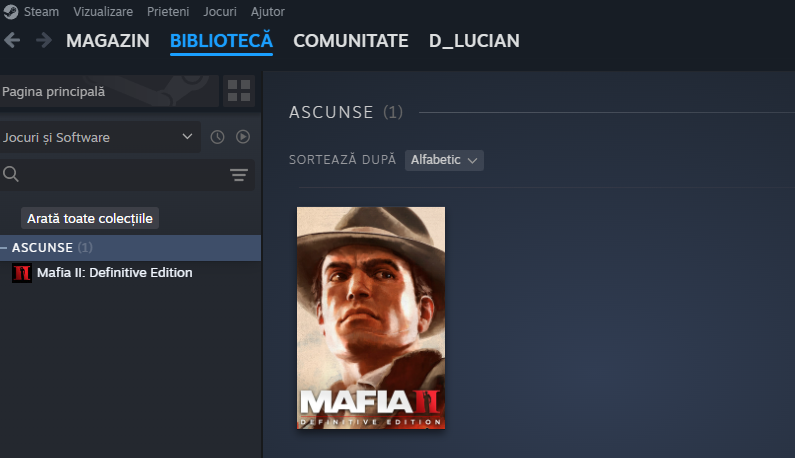Click the recent activity clock icon
This screenshot has height=458, width=795.
pyautogui.click(x=217, y=137)
